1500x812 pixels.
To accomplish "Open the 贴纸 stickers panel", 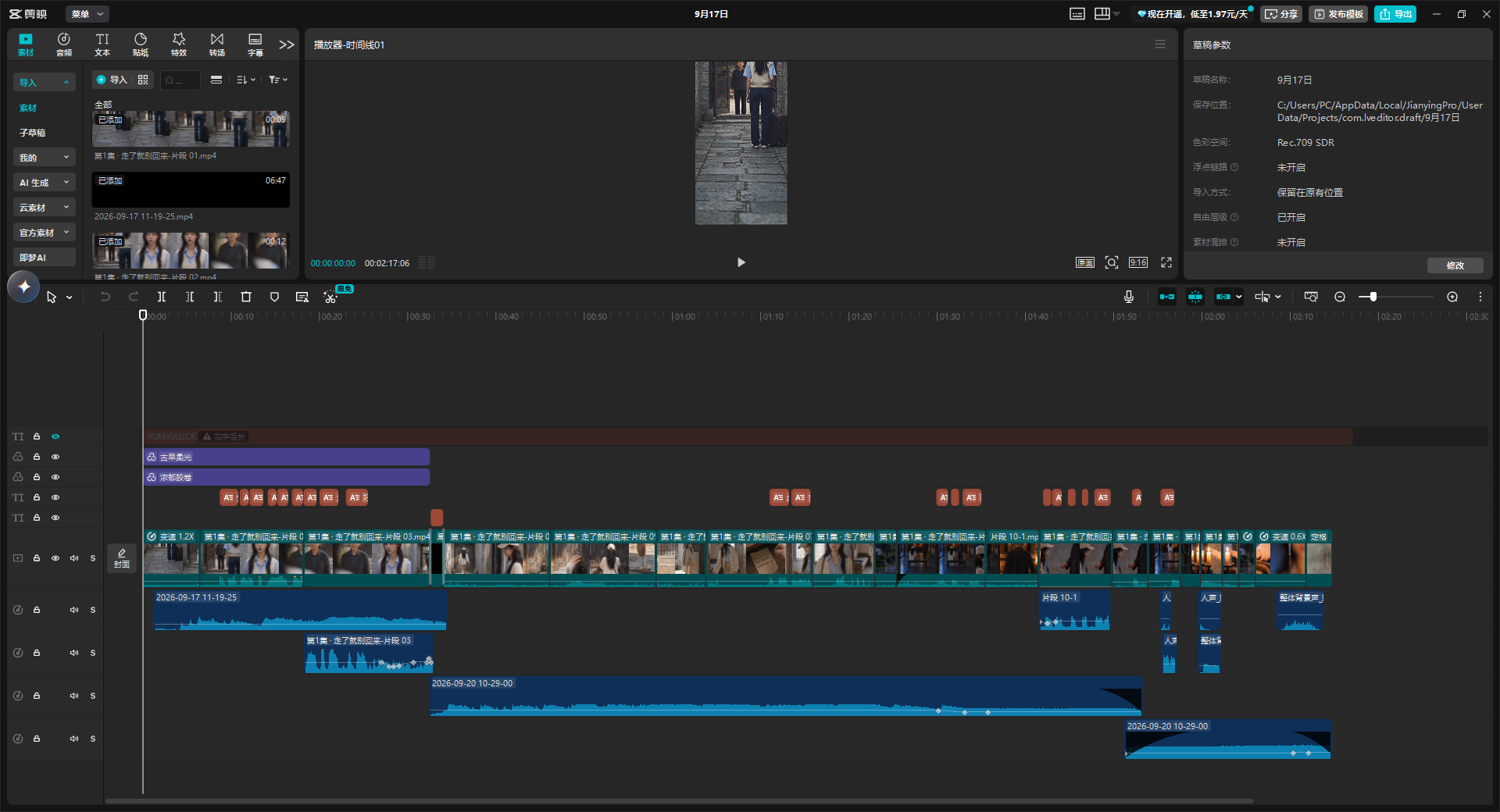I will click(x=141, y=45).
